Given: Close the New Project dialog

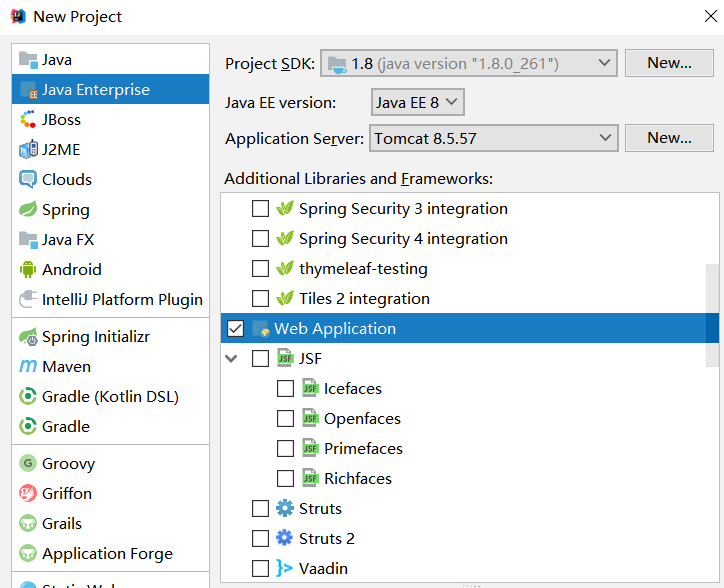Looking at the screenshot, I should (x=711, y=16).
